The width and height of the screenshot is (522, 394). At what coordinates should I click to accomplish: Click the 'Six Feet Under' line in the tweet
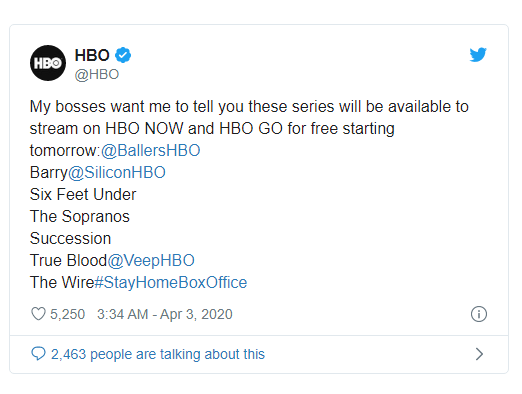point(83,194)
